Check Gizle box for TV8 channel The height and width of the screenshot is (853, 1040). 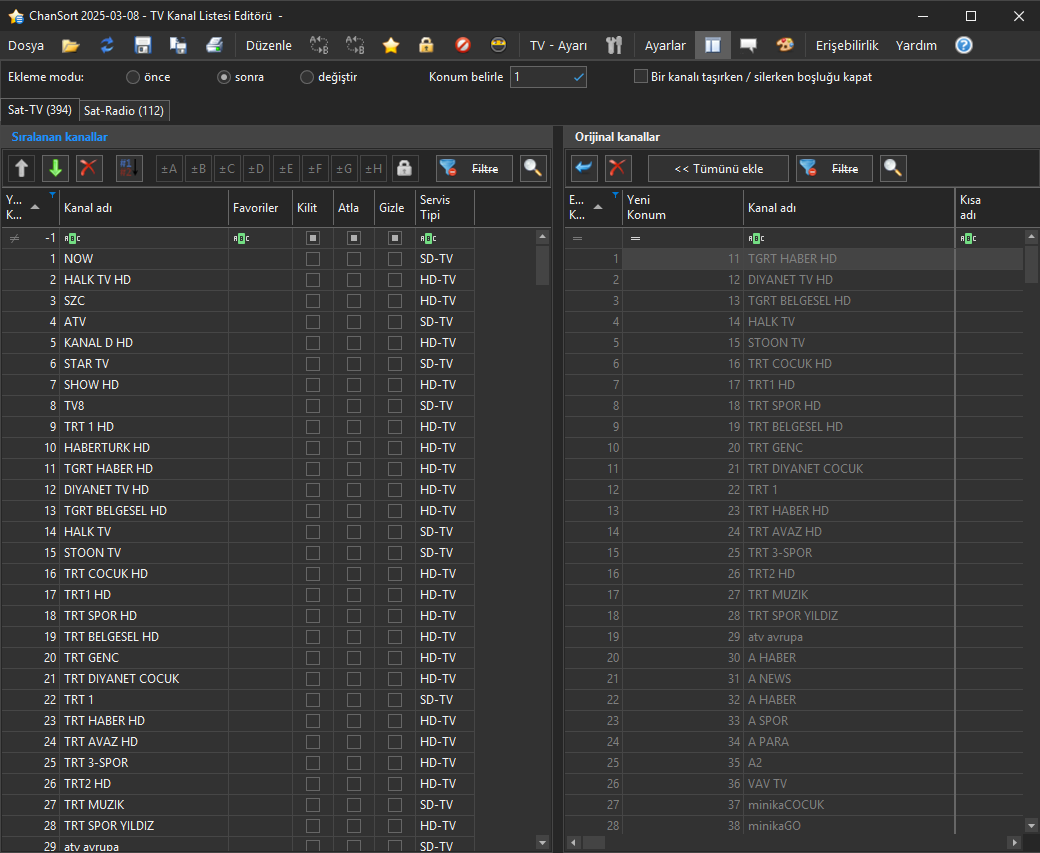pos(395,406)
